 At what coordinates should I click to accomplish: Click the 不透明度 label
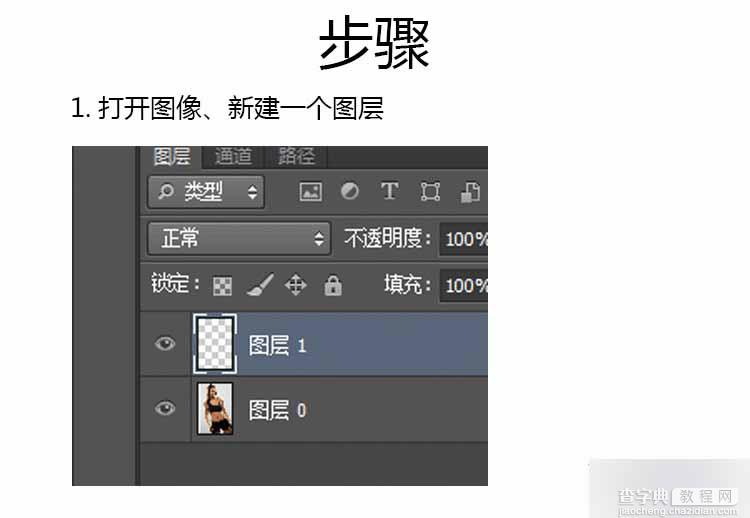coord(387,238)
